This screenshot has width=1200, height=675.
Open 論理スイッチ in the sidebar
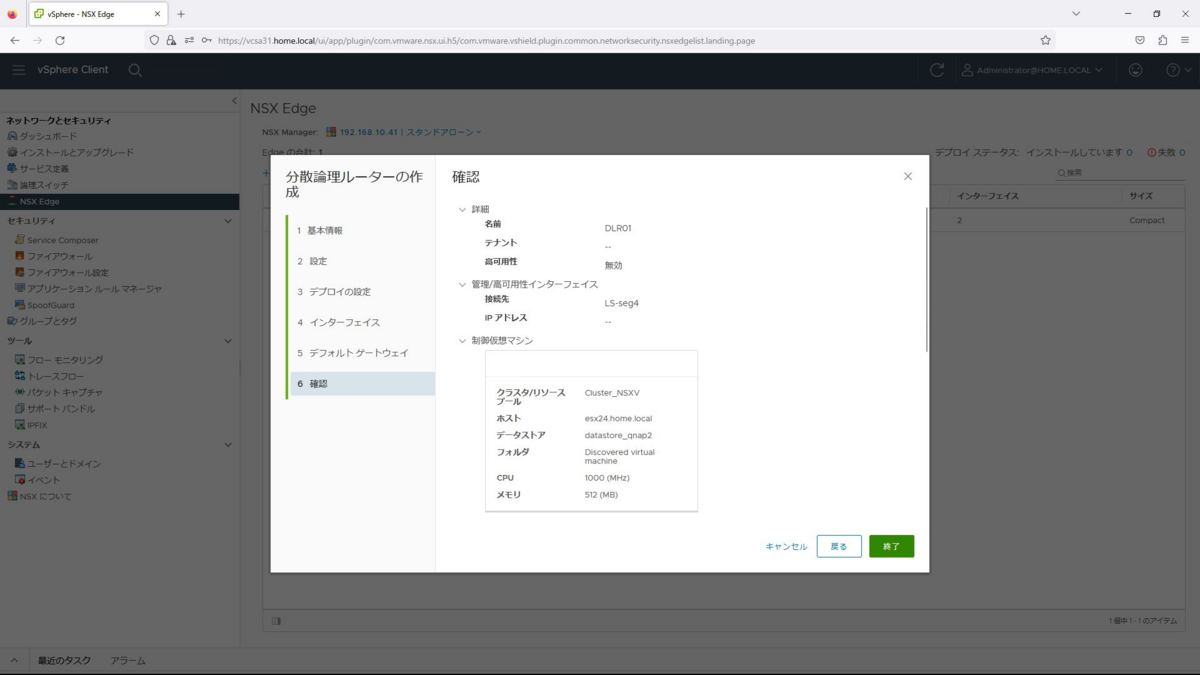[x=44, y=185]
